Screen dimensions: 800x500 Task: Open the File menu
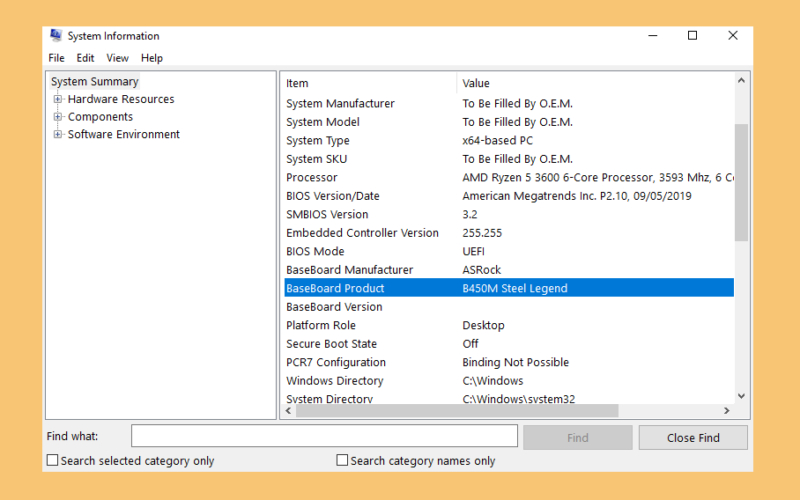point(56,58)
